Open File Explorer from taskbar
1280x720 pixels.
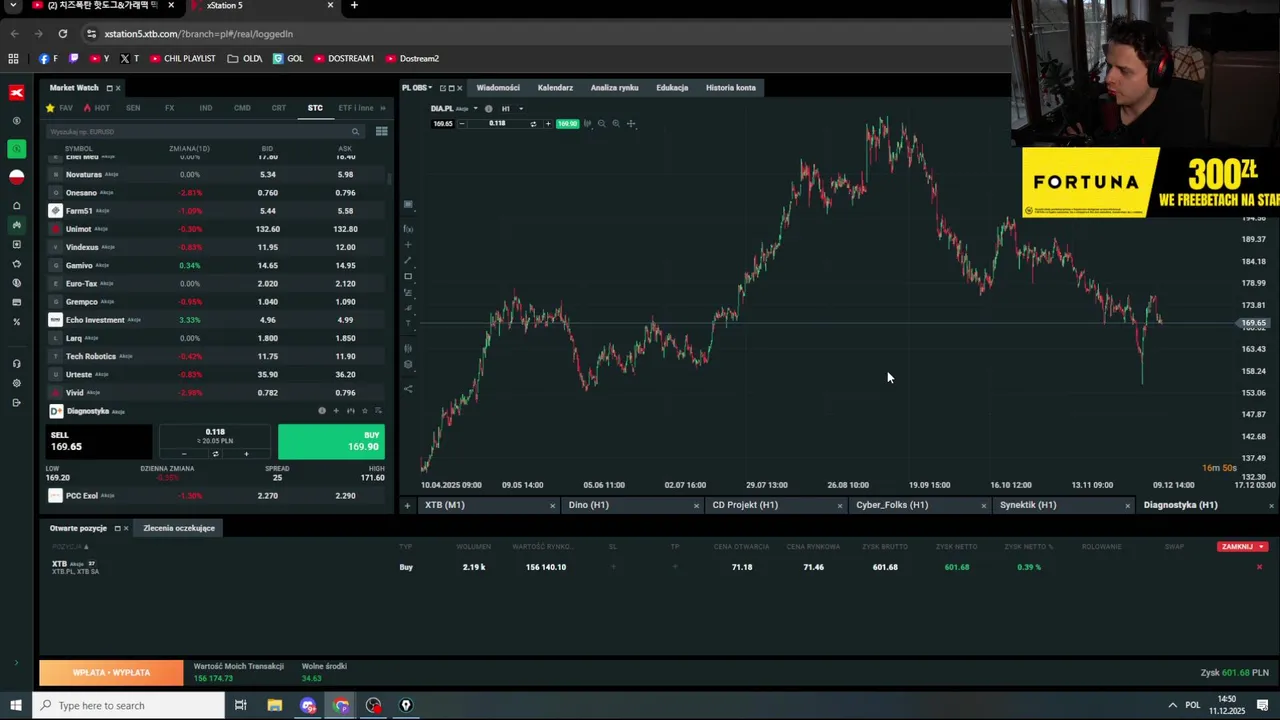click(274, 705)
